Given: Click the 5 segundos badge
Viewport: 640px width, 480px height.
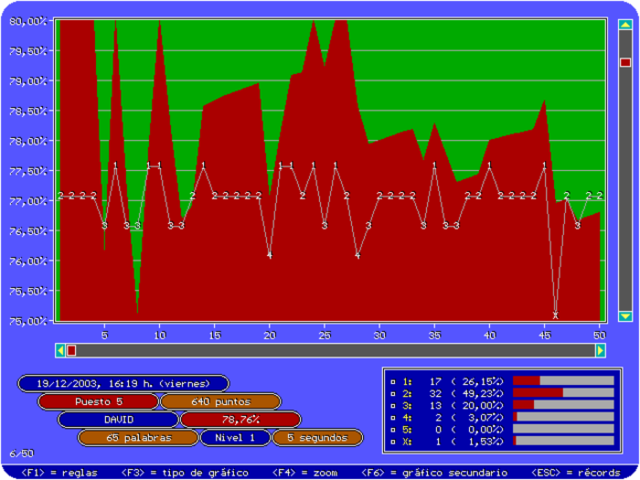Looking at the screenshot, I should (317, 438).
